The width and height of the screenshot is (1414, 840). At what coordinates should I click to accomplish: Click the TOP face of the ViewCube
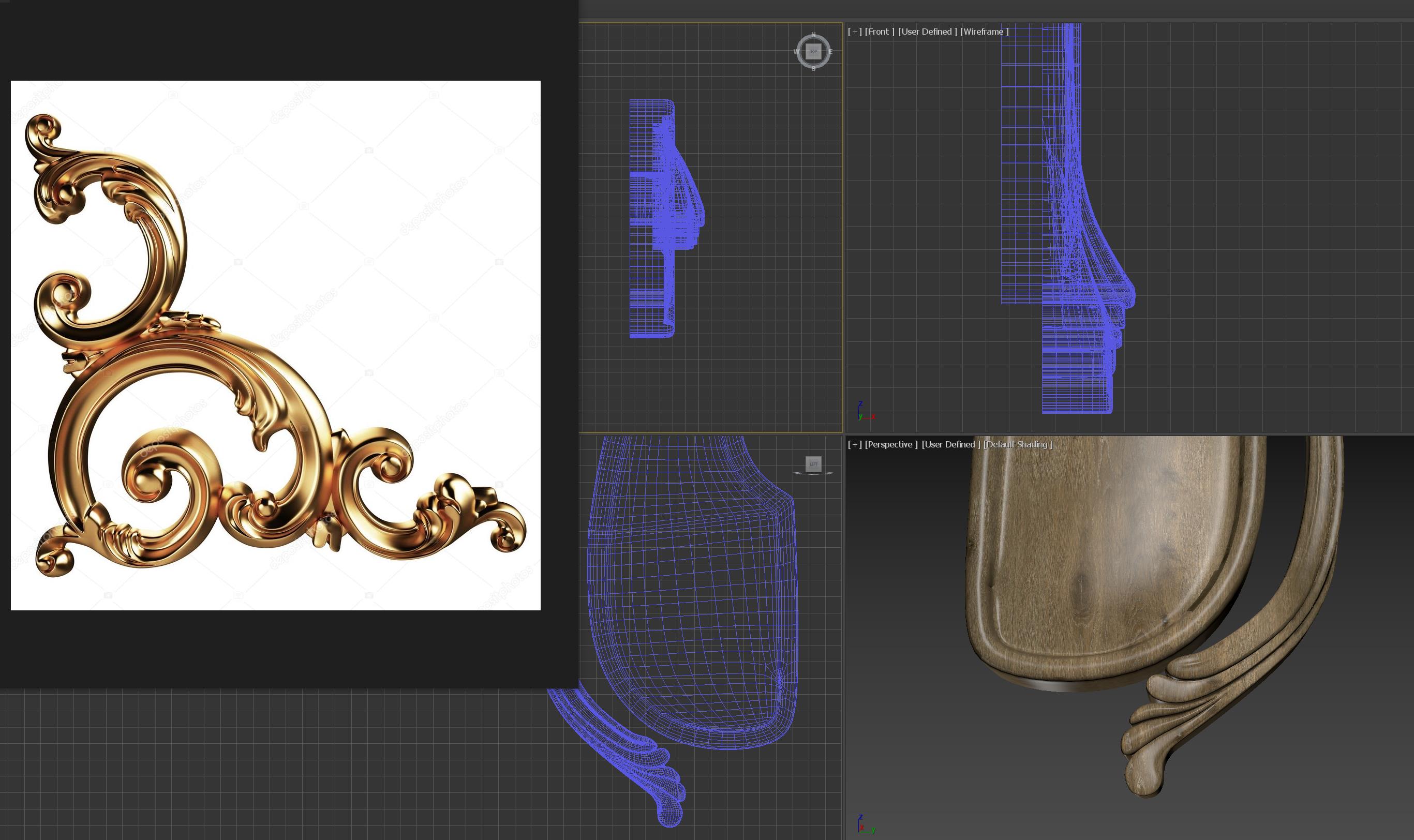813,52
